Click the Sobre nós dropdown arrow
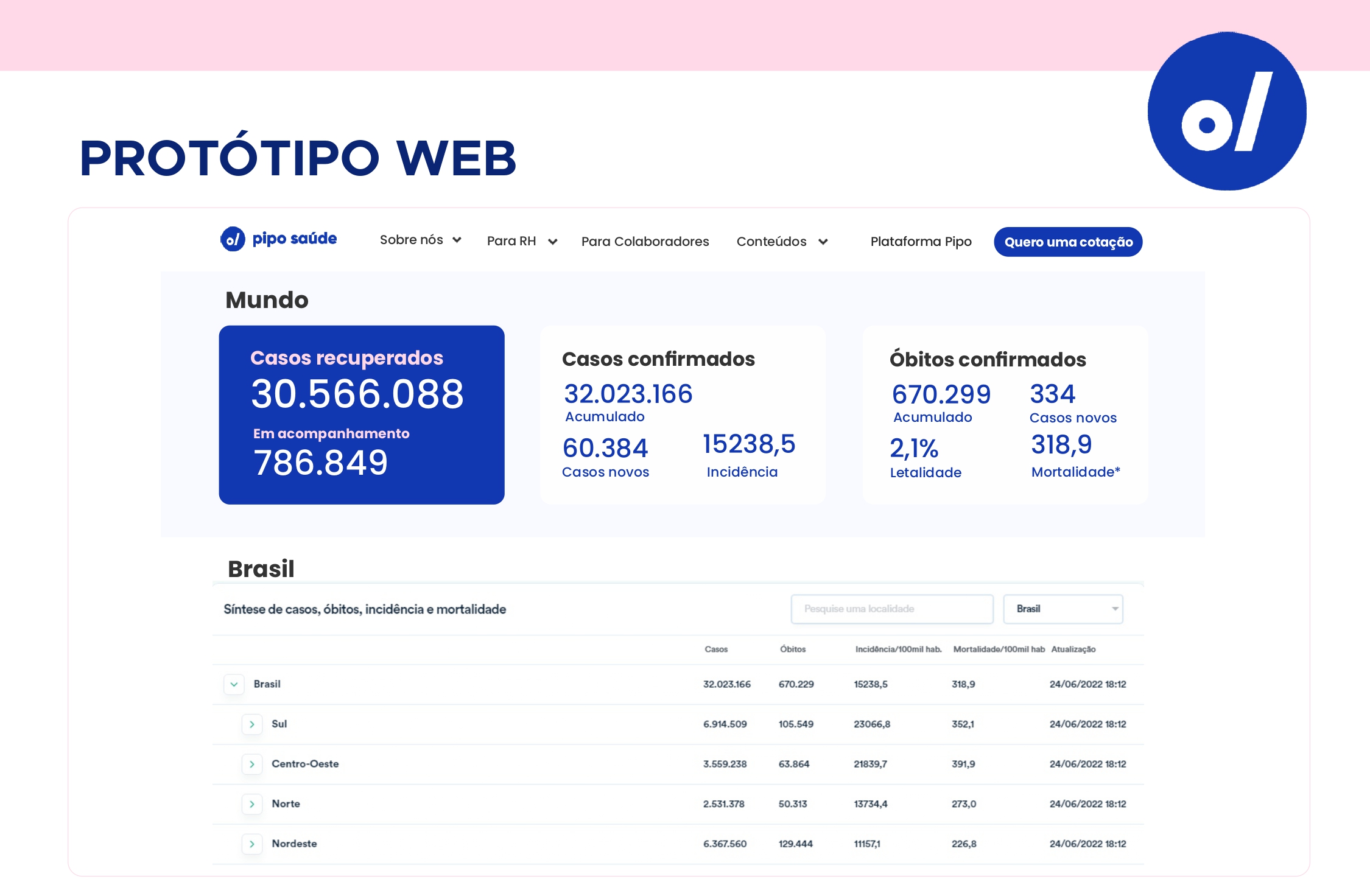The image size is (1370, 896). point(457,240)
